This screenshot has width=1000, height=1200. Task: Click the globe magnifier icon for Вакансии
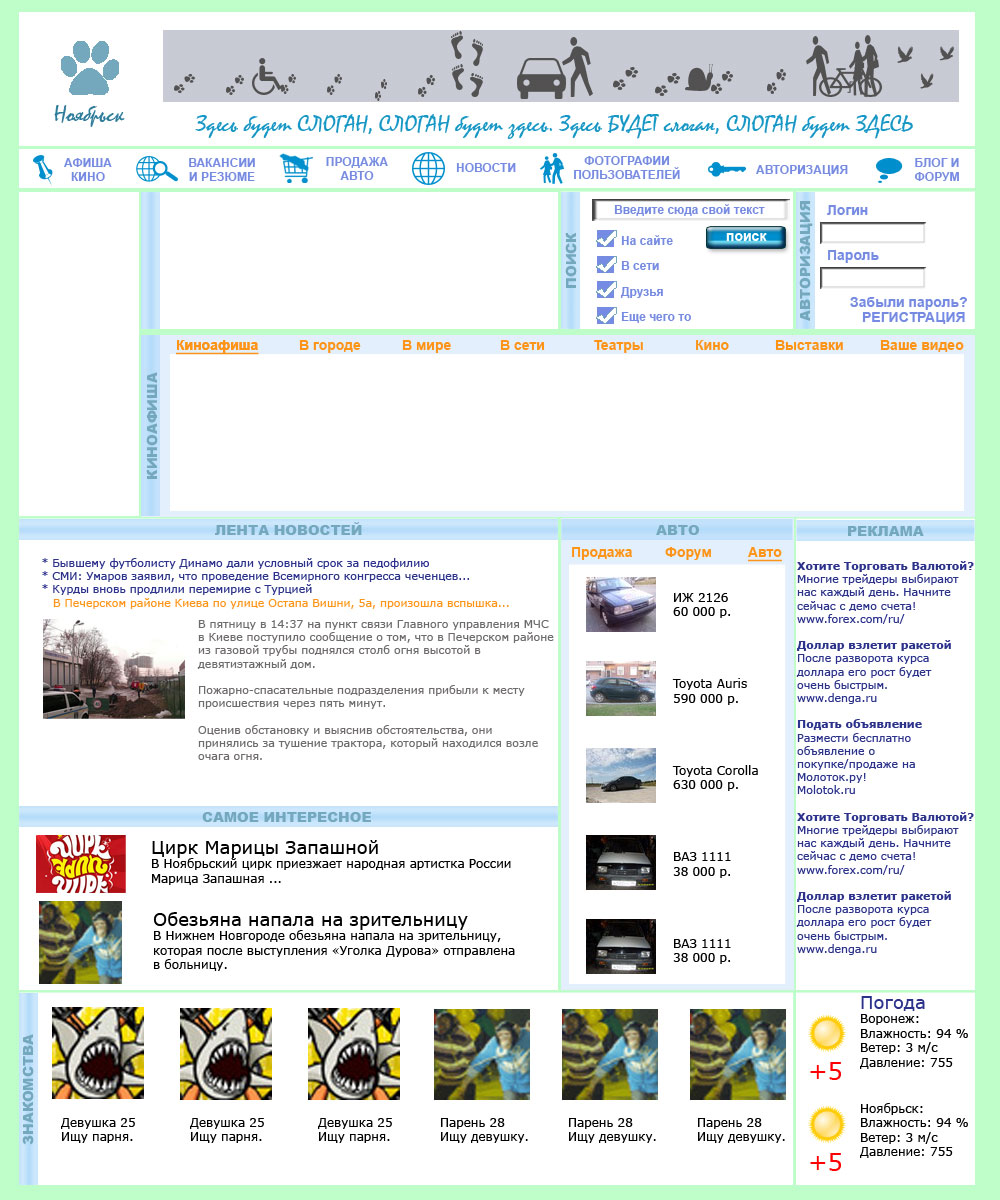(x=156, y=169)
